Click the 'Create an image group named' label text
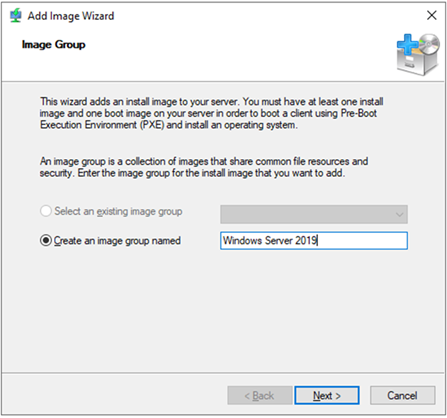The width and height of the screenshot is (447, 418). [117, 241]
